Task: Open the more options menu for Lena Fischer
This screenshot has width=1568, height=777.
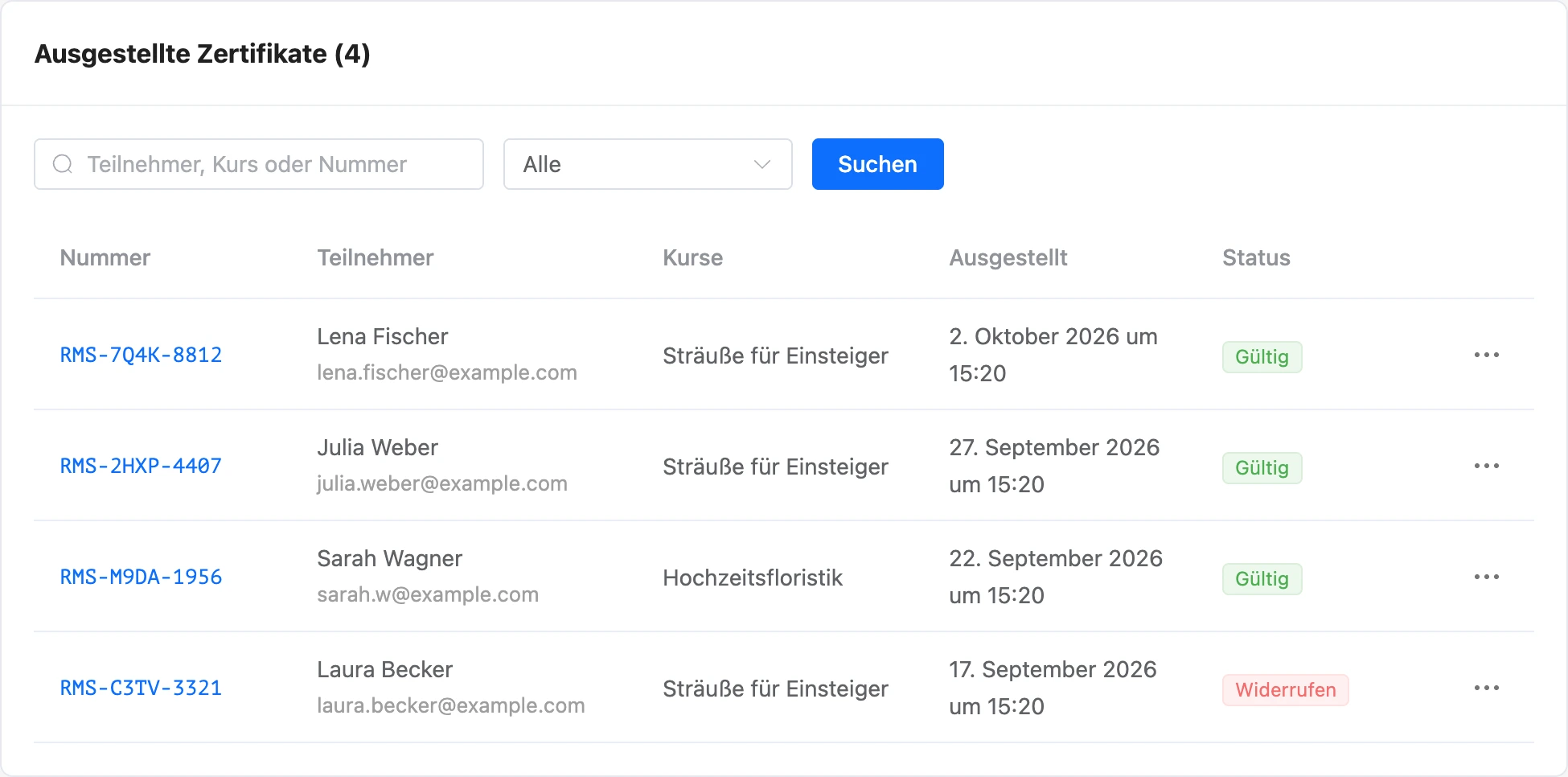Action: pos(1486,355)
